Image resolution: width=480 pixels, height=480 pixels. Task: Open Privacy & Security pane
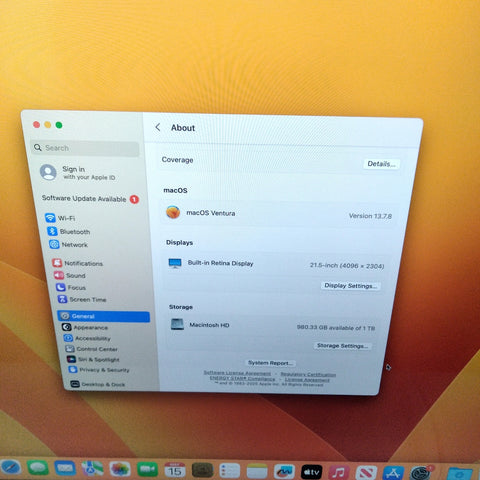click(x=99, y=370)
